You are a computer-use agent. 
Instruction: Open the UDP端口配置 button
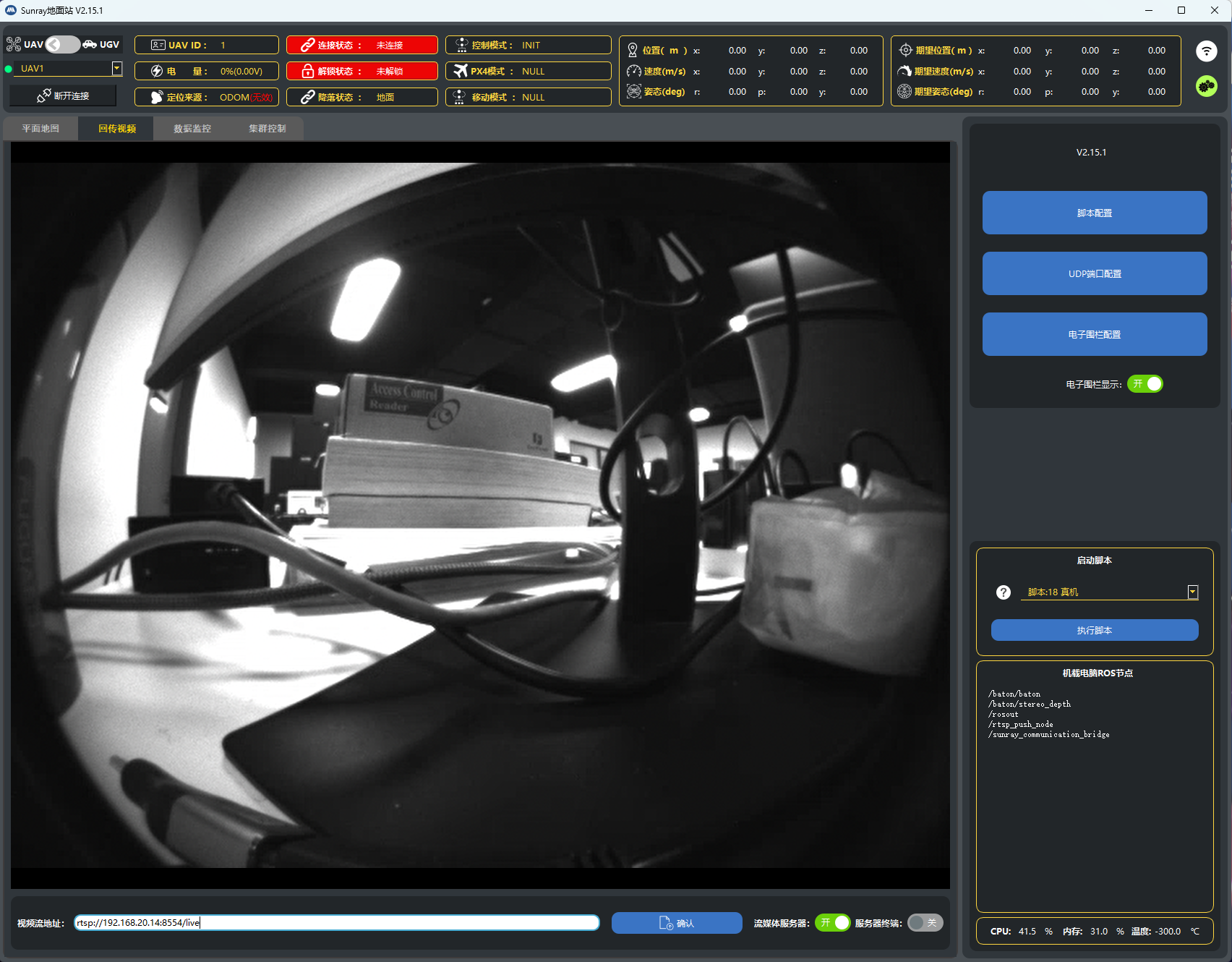coord(1094,273)
